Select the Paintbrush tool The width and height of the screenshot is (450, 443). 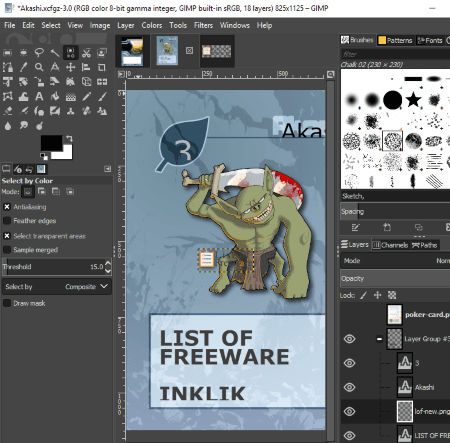(x=102, y=97)
